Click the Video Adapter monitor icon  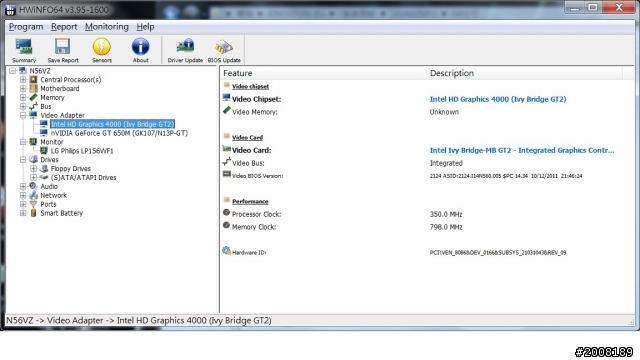click(33, 115)
